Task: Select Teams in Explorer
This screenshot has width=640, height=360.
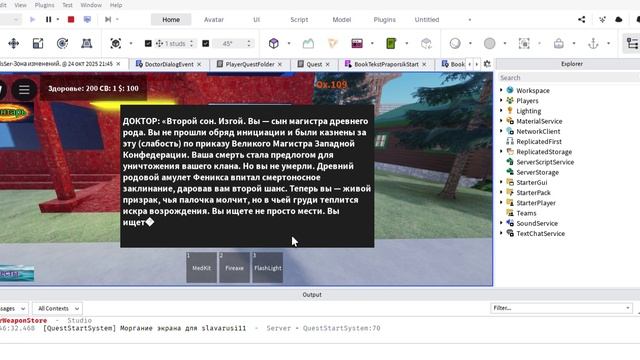Action: click(x=526, y=213)
